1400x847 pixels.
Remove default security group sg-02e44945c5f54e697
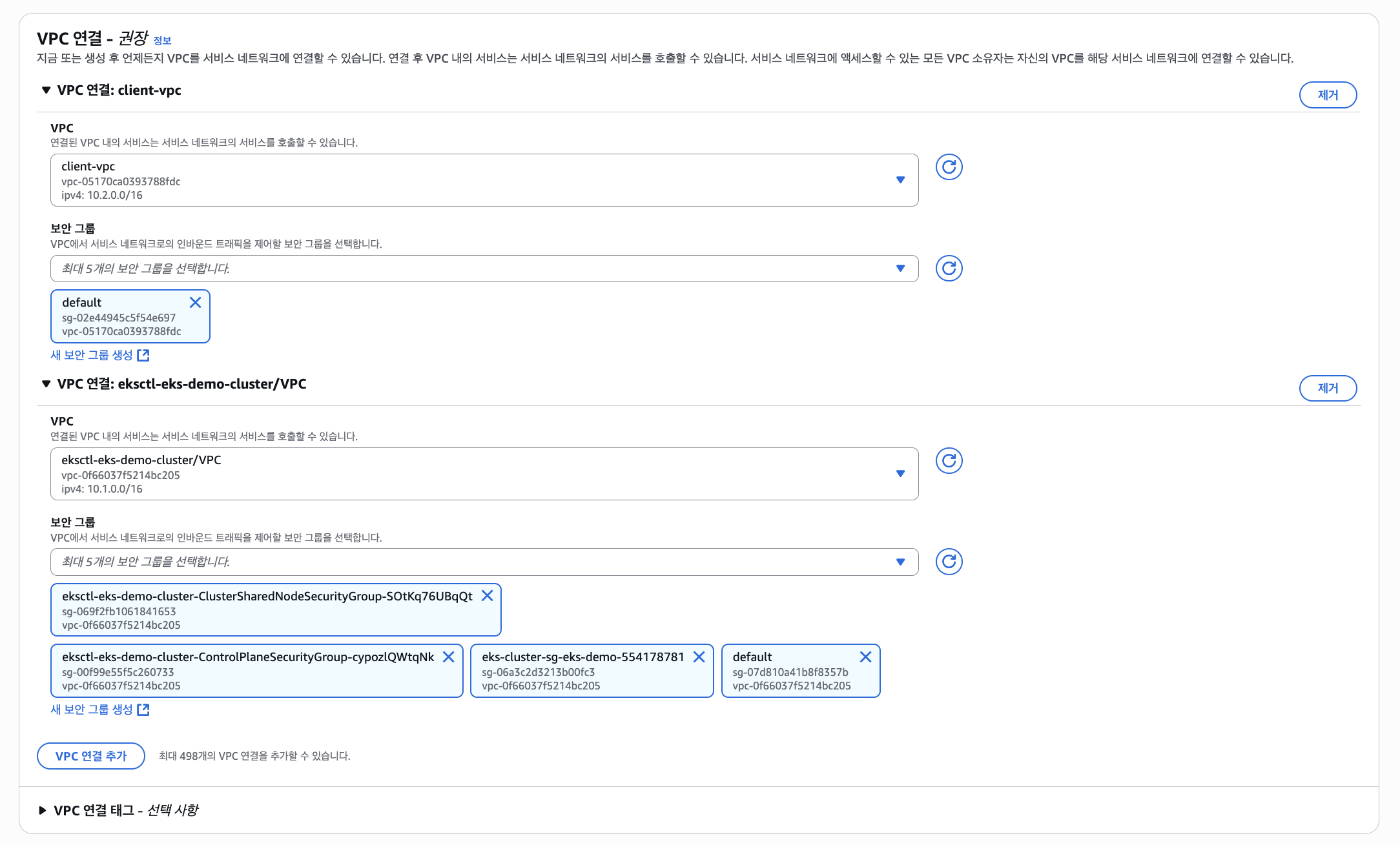coord(195,302)
